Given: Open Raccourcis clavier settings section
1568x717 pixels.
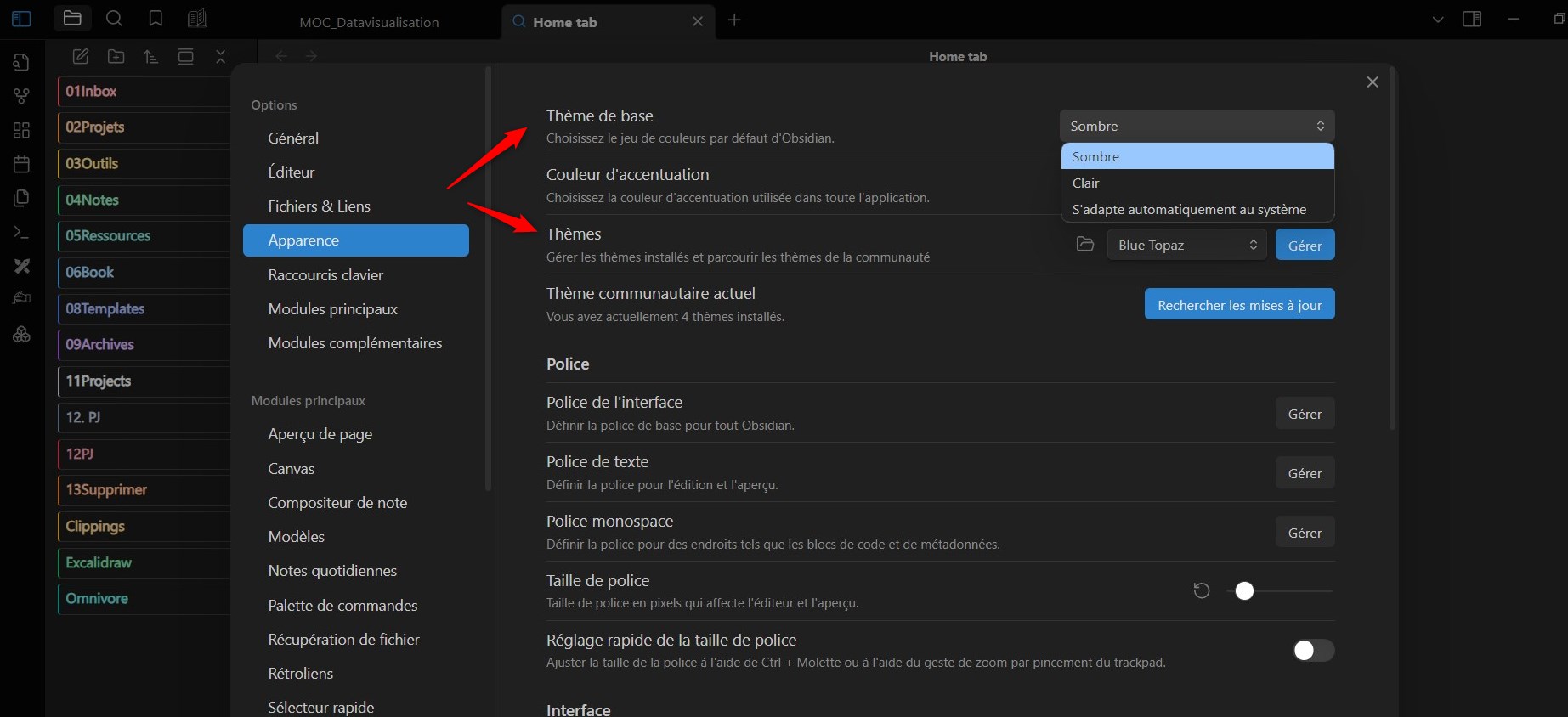Looking at the screenshot, I should click(355, 274).
